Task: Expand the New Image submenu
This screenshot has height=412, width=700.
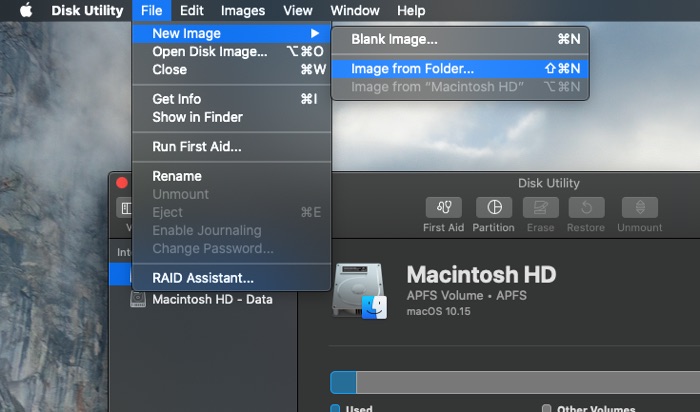Action: pos(231,33)
